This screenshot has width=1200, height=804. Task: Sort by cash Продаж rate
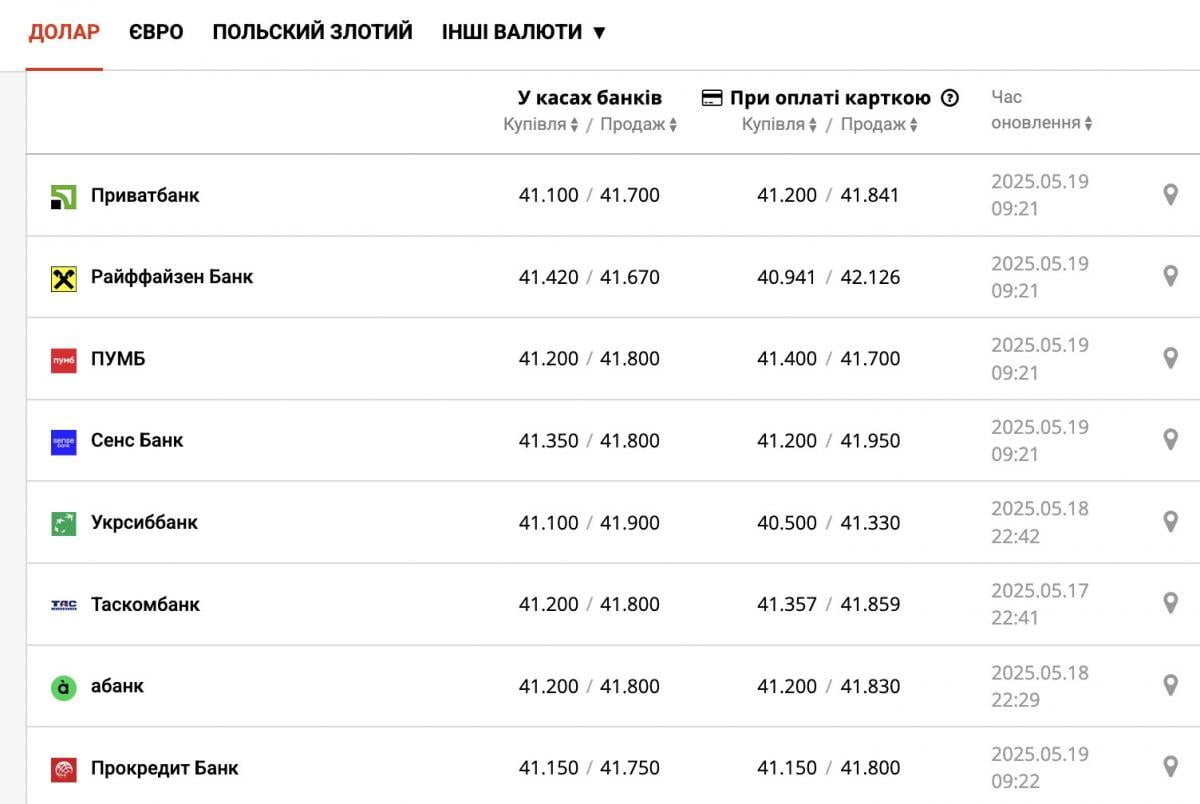click(x=639, y=125)
